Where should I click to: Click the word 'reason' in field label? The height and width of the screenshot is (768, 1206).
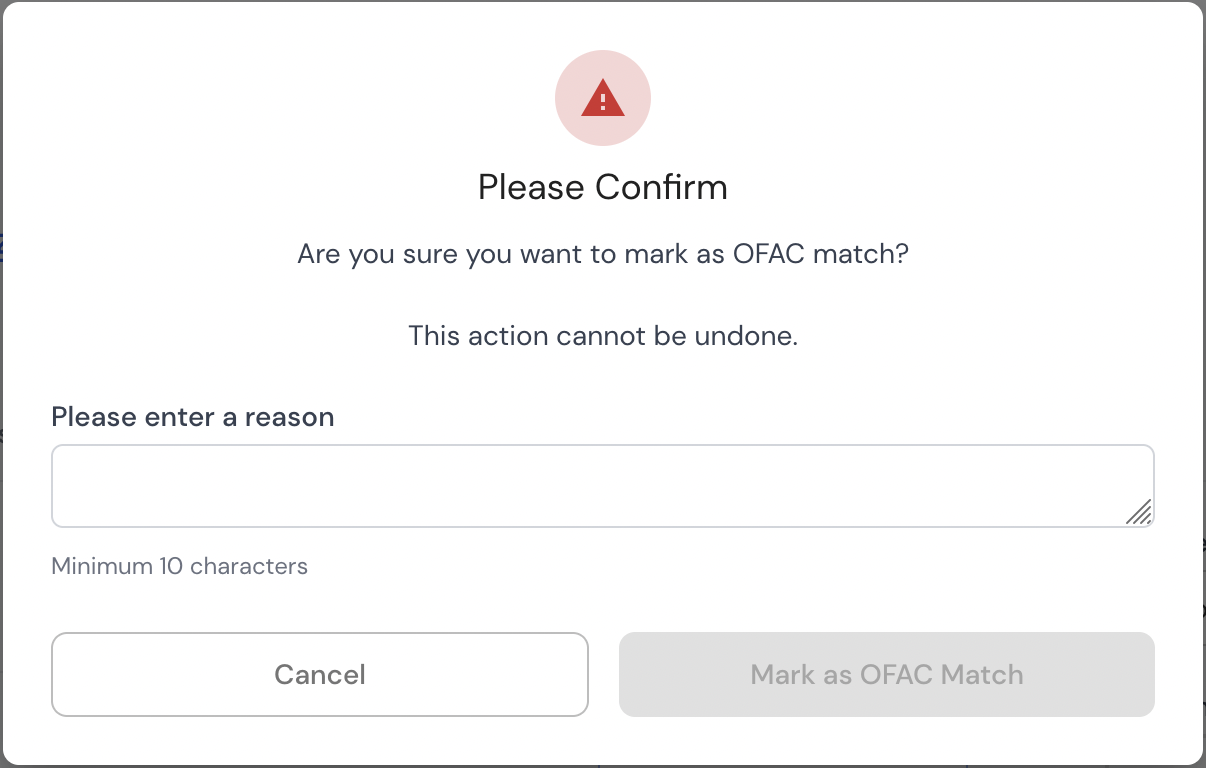pos(289,417)
